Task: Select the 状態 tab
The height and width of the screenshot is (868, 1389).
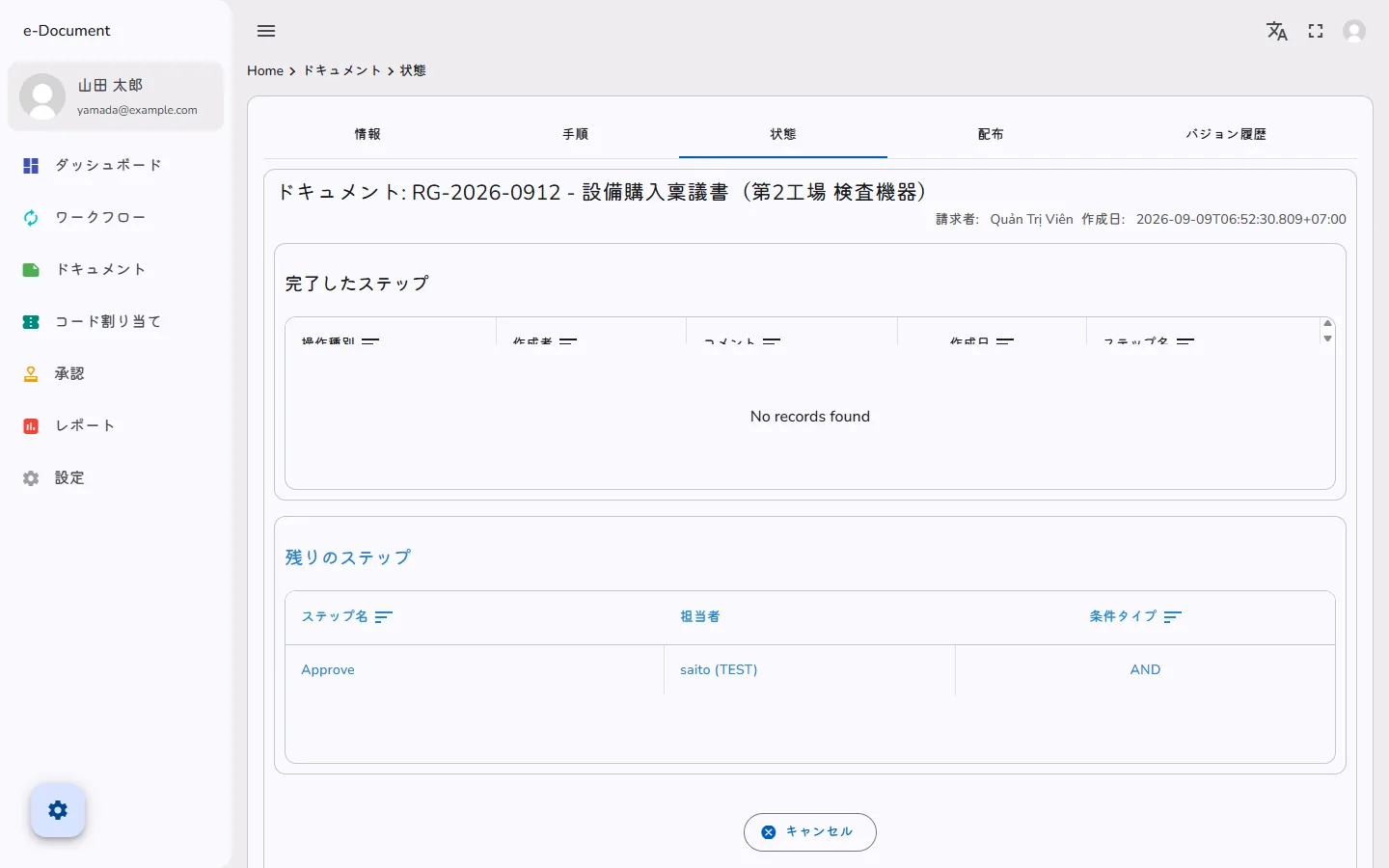Action: click(783, 134)
